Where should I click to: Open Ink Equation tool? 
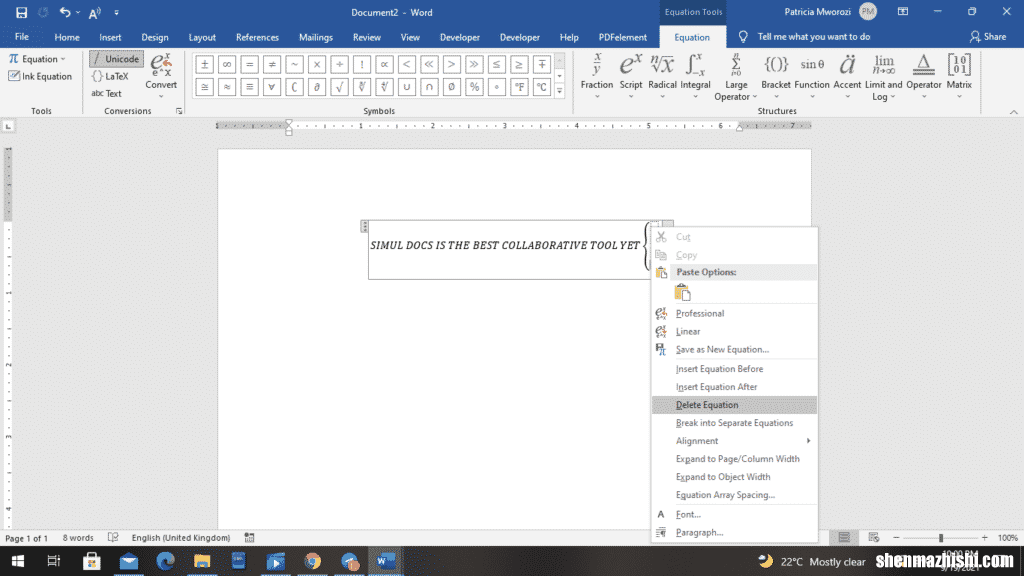pyautogui.click(x=40, y=76)
